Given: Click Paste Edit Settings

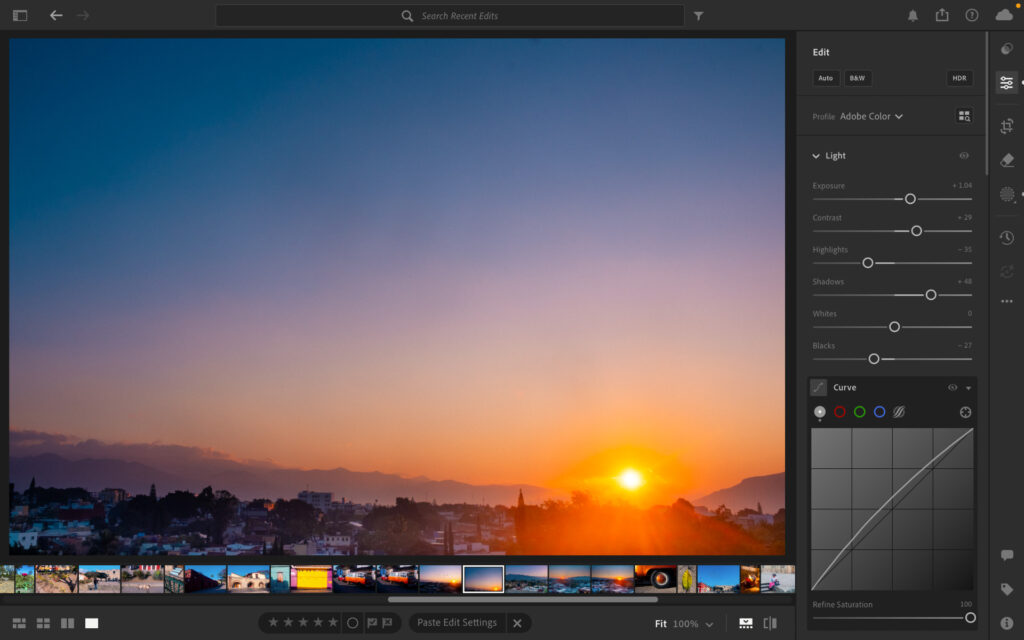Looking at the screenshot, I should point(456,622).
